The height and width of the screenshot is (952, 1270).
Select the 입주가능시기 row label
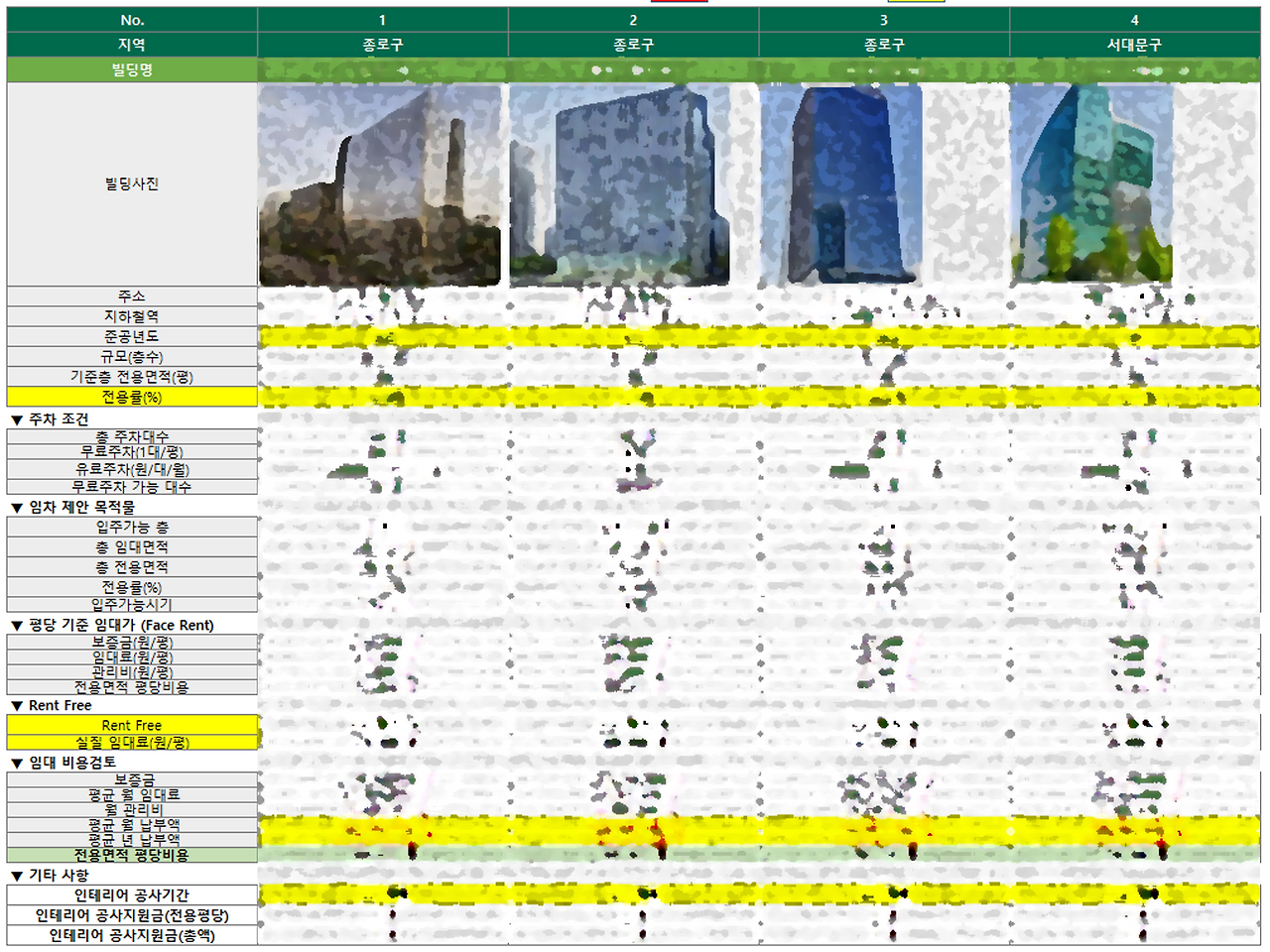132,605
